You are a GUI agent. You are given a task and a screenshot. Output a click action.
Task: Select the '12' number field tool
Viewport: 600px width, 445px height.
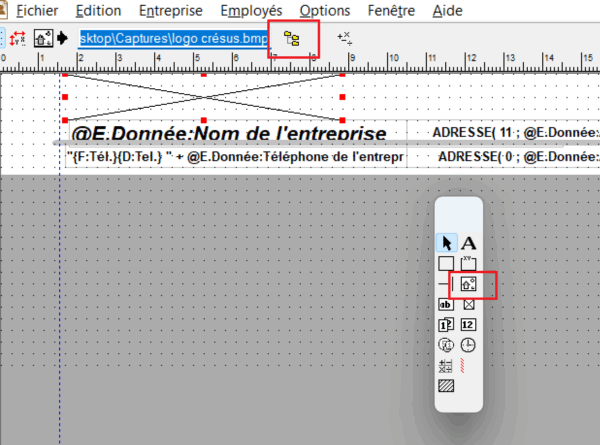tap(468, 325)
